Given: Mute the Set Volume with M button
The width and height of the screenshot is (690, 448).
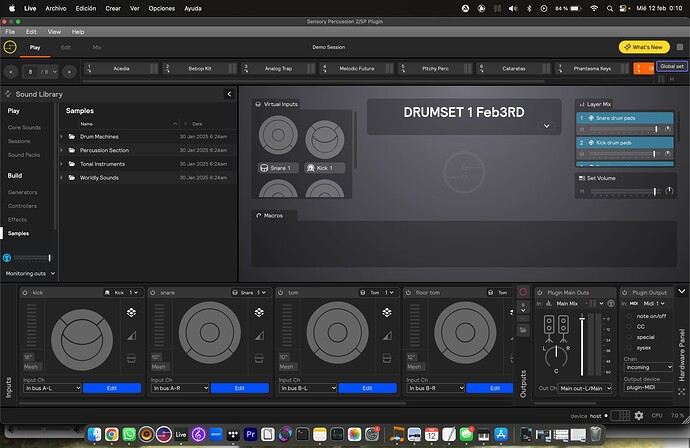Looking at the screenshot, I should (582, 191).
